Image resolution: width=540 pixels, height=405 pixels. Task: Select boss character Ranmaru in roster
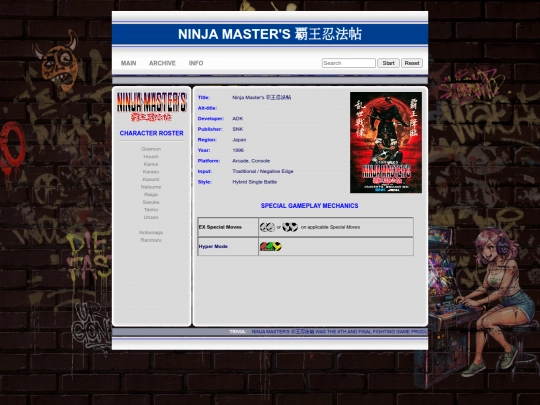tap(151, 240)
